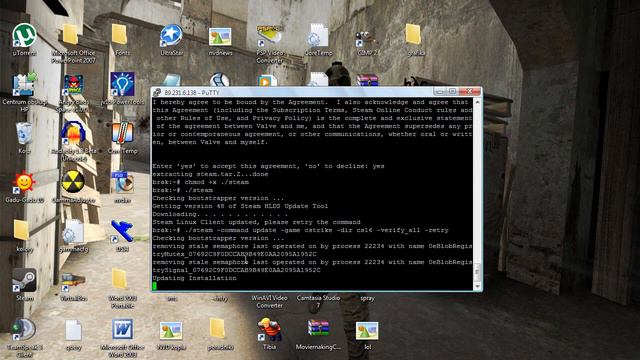Select the Angry Birds Space icon

[x=73, y=85]
